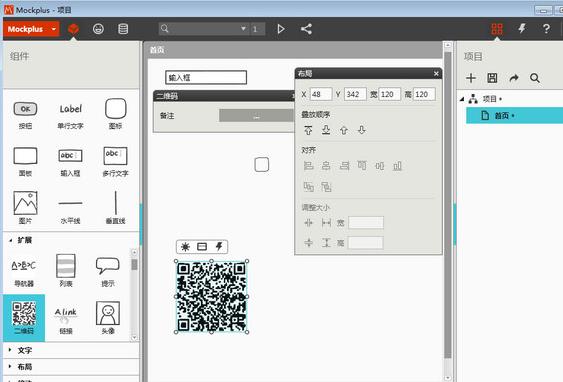Image resolution: width=563 pixels, height=382 pixels.
Task: Open the emoji icon library button
Action: pyautogui.click(x=98, y=29)
